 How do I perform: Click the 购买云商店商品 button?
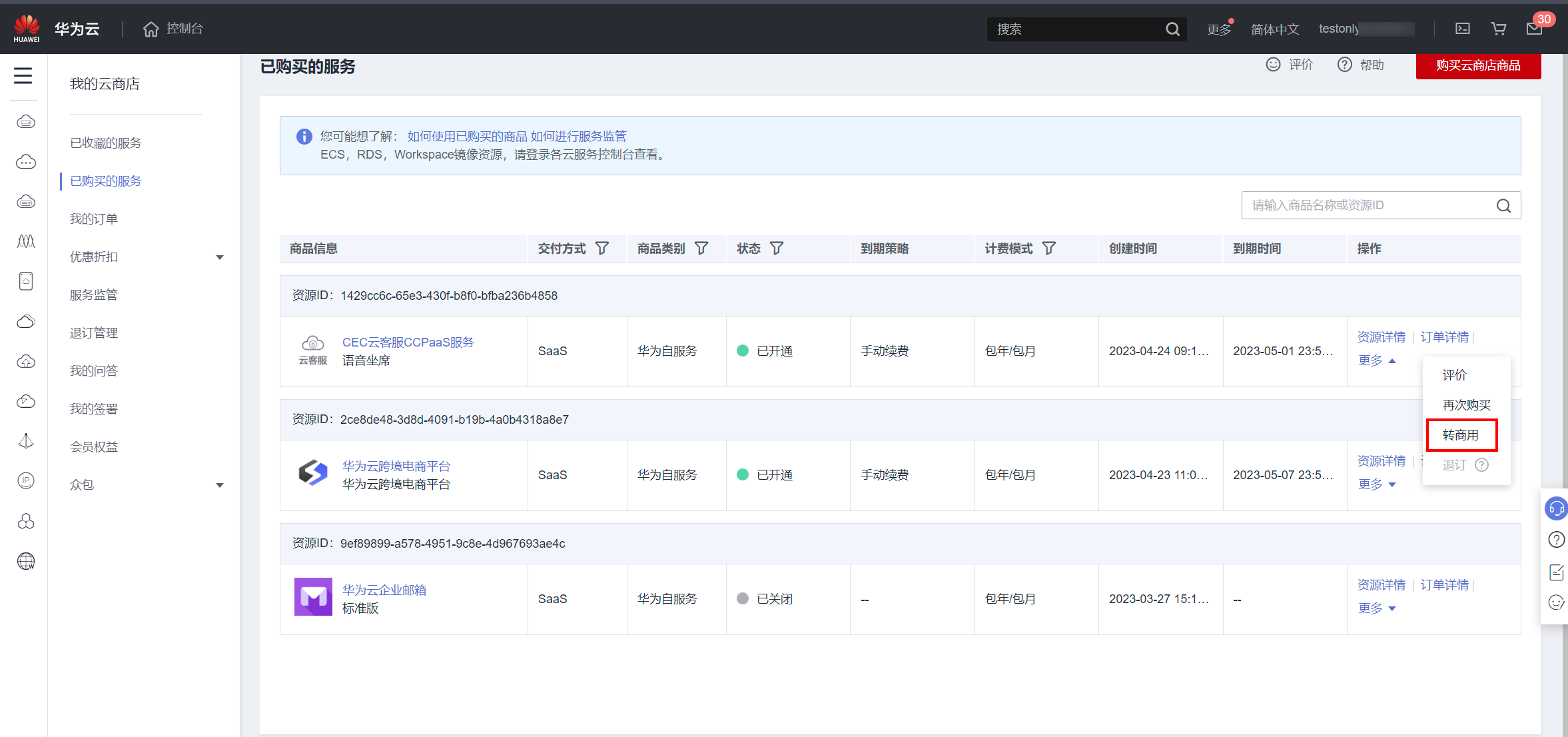1478,65
